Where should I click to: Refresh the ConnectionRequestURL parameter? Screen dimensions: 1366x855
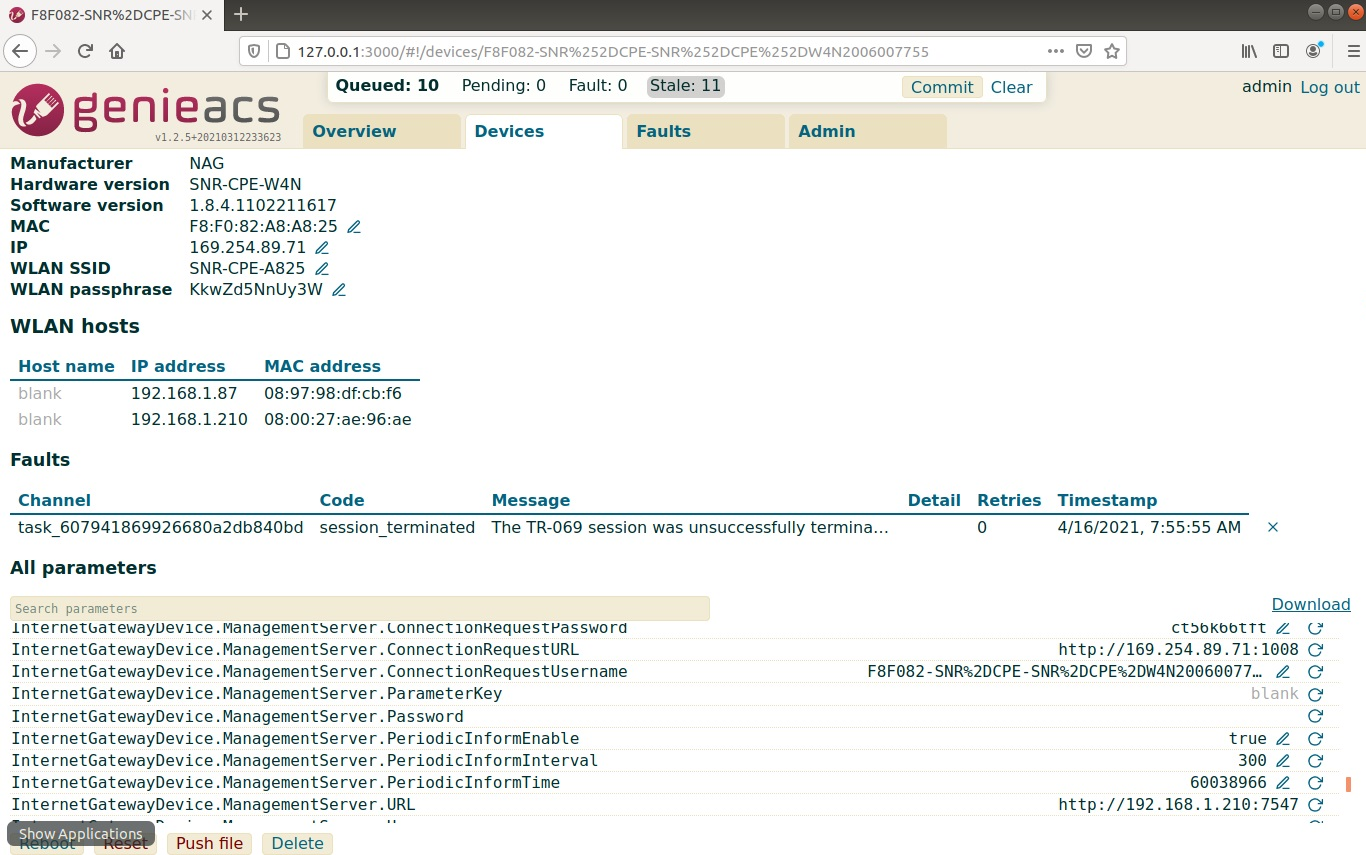(x=1316, y=650)
